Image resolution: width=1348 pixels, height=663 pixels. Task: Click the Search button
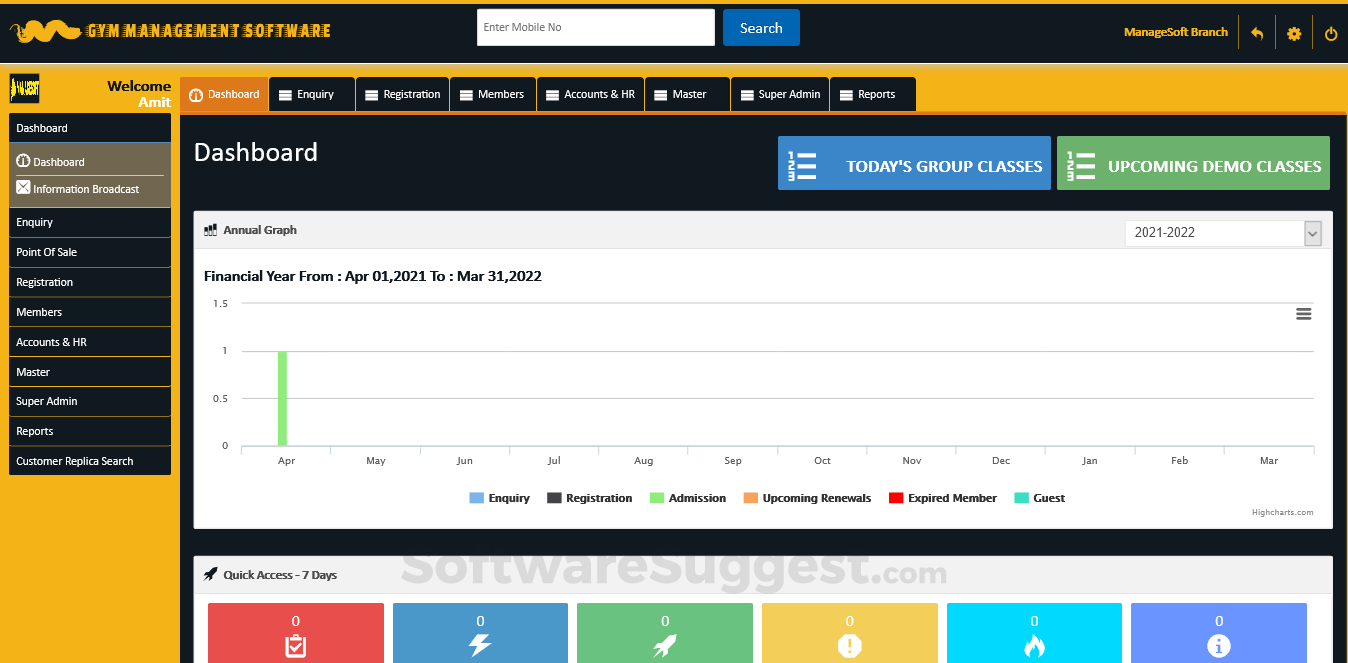click(761, 28)
